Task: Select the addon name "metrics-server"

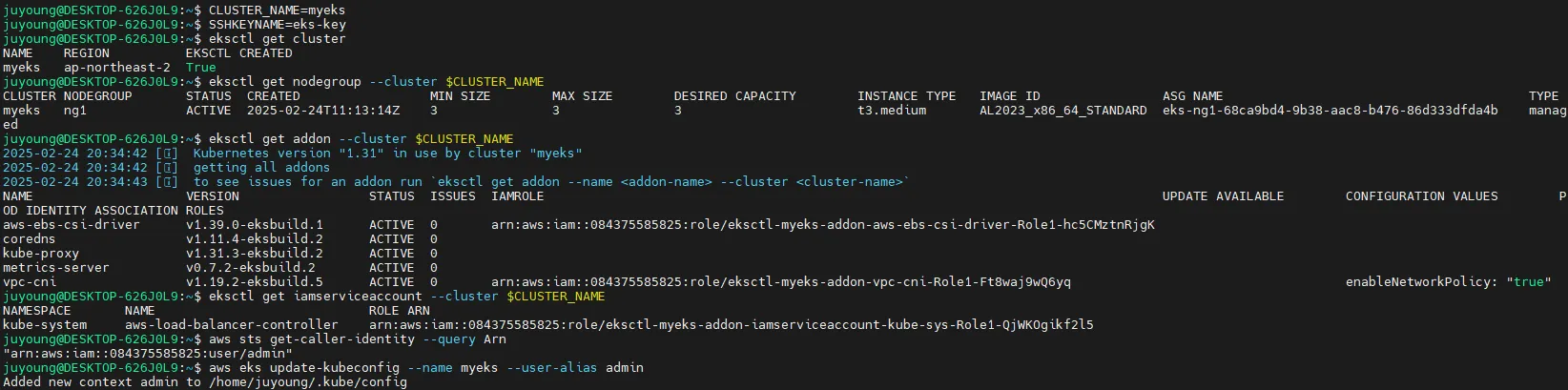Action: tap(56, 268)
